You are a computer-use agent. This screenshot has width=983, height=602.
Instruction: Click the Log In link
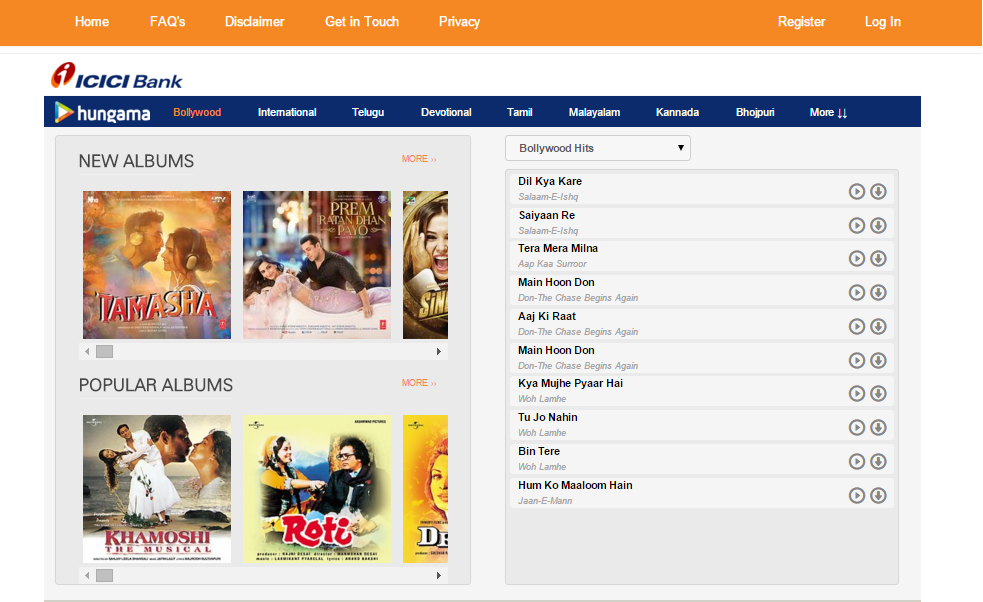[x=883, y=21]
